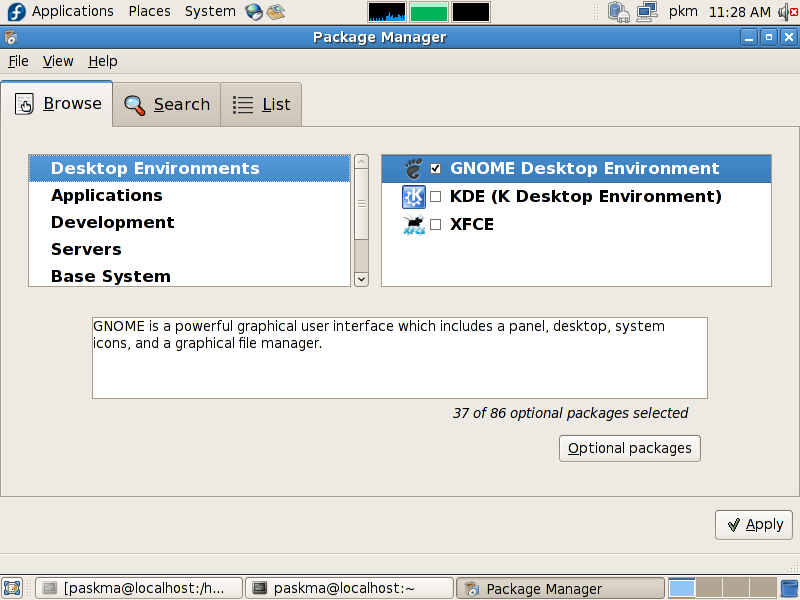Select the Desktop Environments category

[x=189, y=168]
